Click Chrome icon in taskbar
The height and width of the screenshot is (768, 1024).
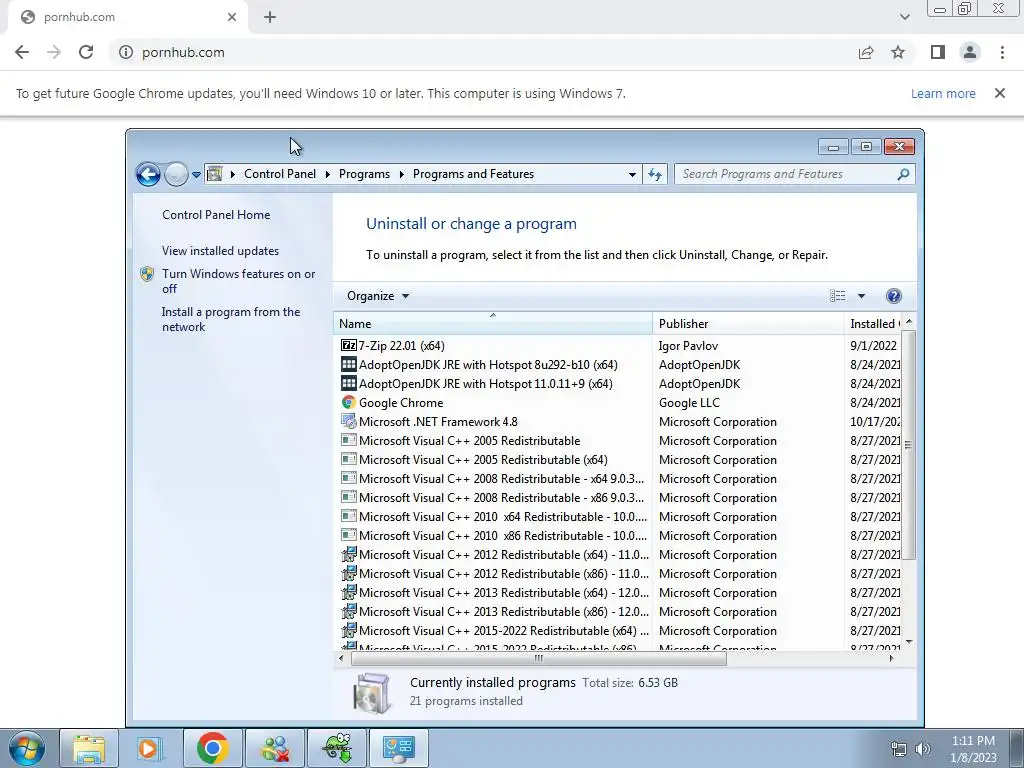click(x=212, y=748)
